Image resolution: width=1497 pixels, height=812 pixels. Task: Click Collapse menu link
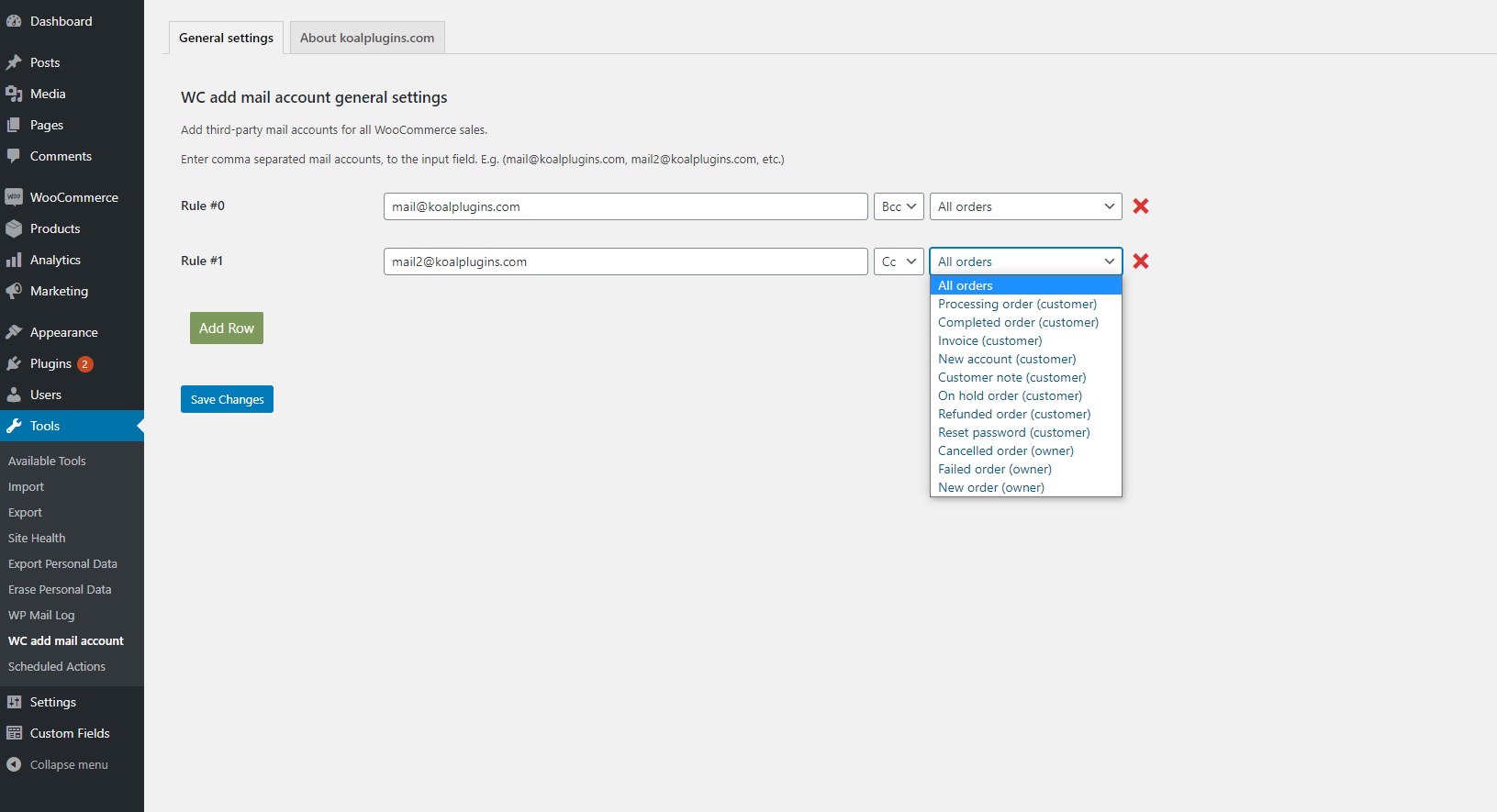[x=69, y=764]
